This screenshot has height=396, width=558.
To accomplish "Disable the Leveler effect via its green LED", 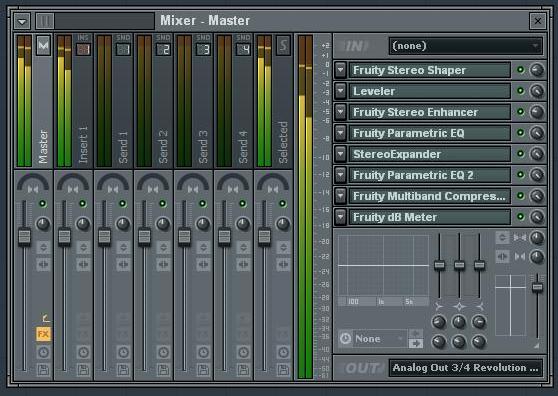I will click(521, 91).
